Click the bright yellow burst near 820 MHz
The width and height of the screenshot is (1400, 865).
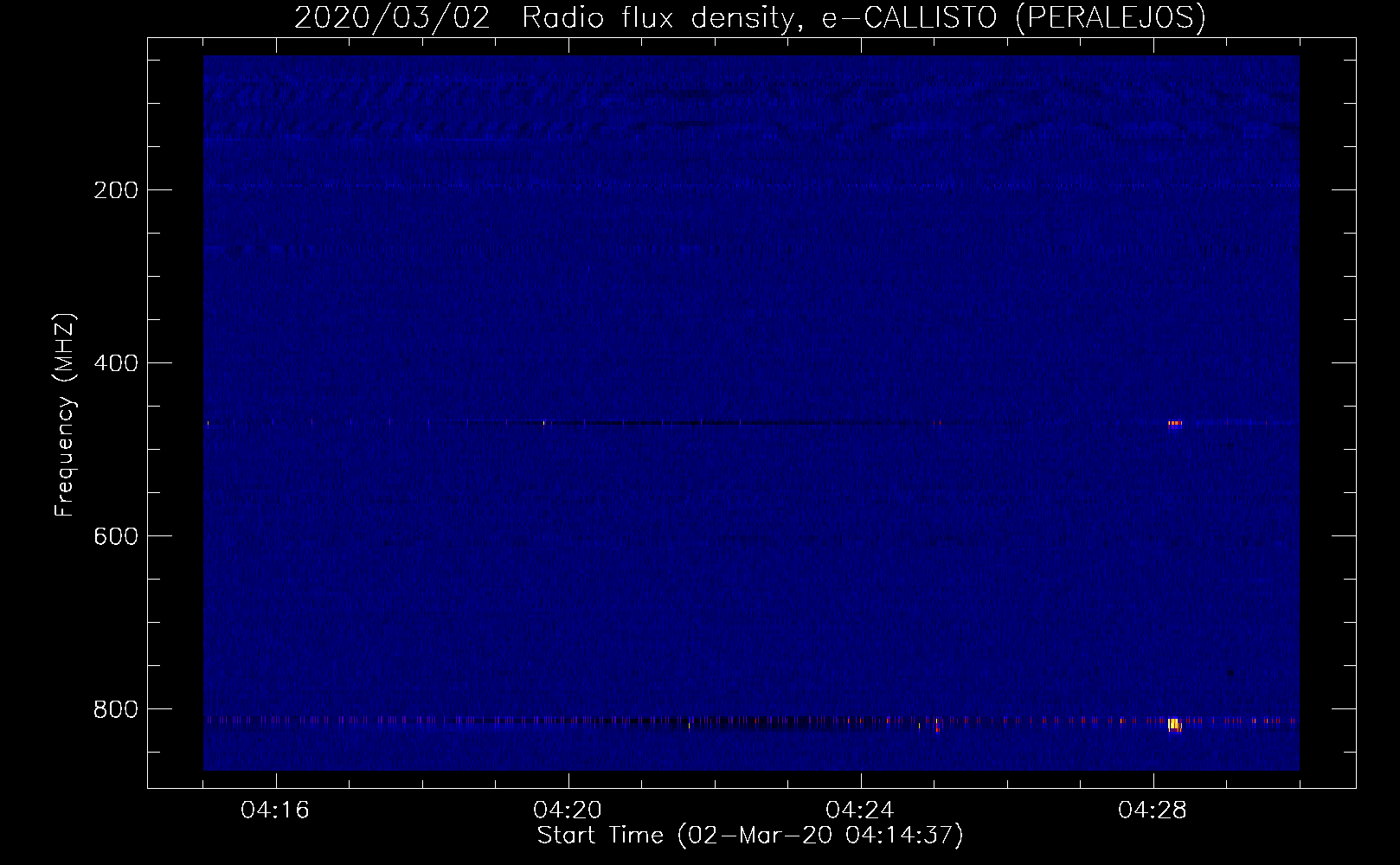[x=1174, y=724]
